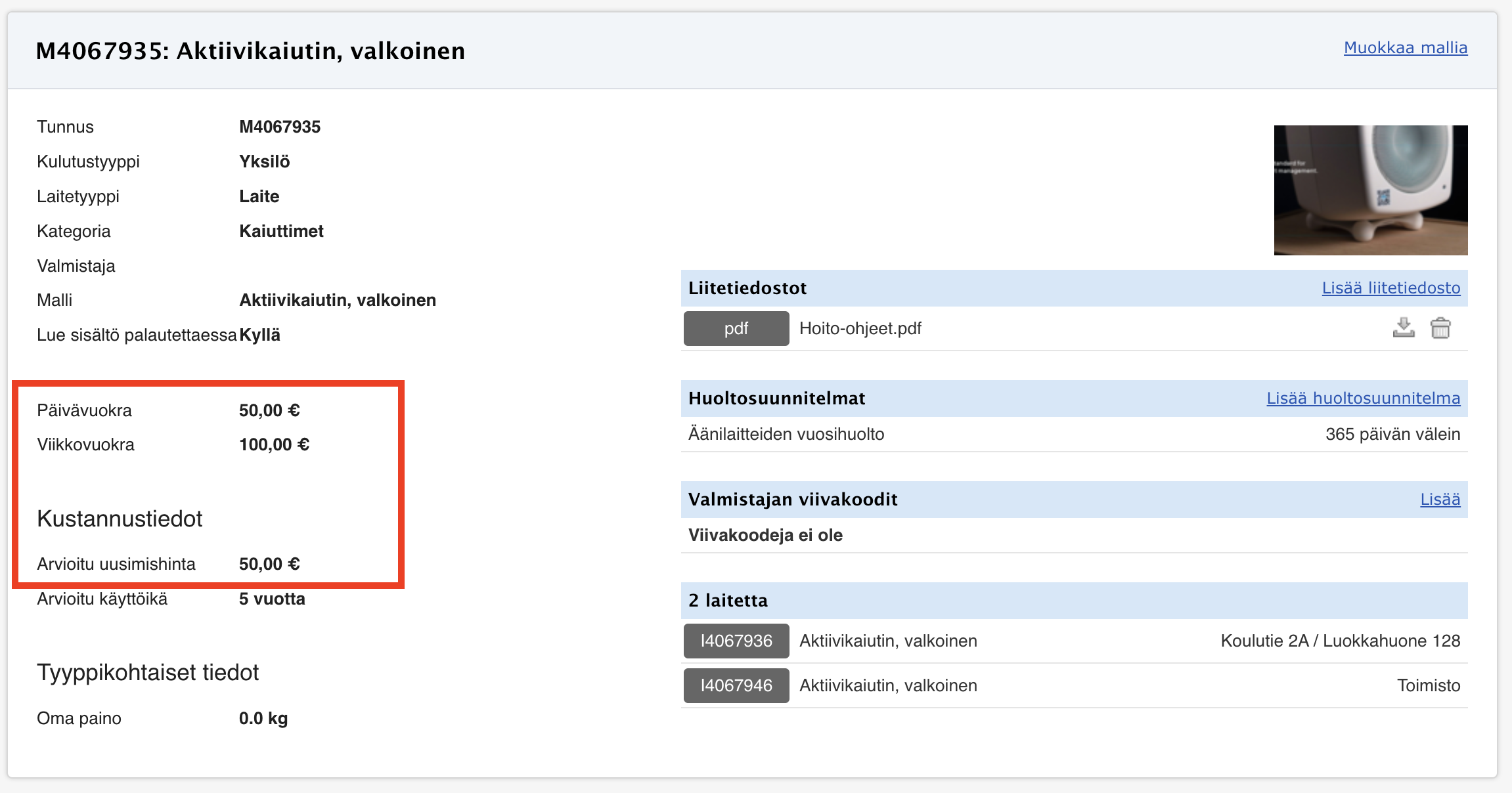1512x793 pixels.
Task: Click the Päivävuokra value 50,00 €
Action: (x=269, y=410)
